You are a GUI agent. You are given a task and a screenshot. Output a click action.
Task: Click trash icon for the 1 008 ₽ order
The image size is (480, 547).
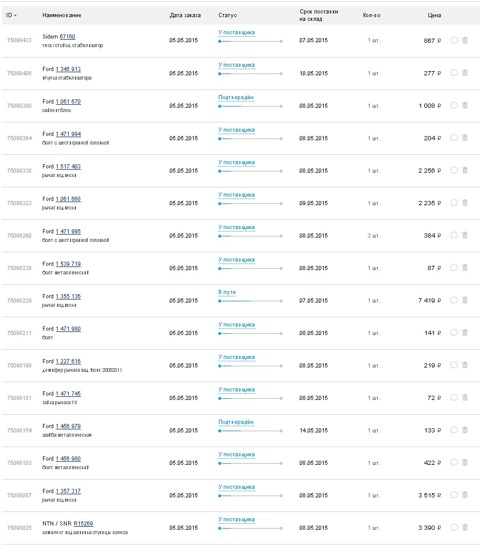tap(465, 105)
